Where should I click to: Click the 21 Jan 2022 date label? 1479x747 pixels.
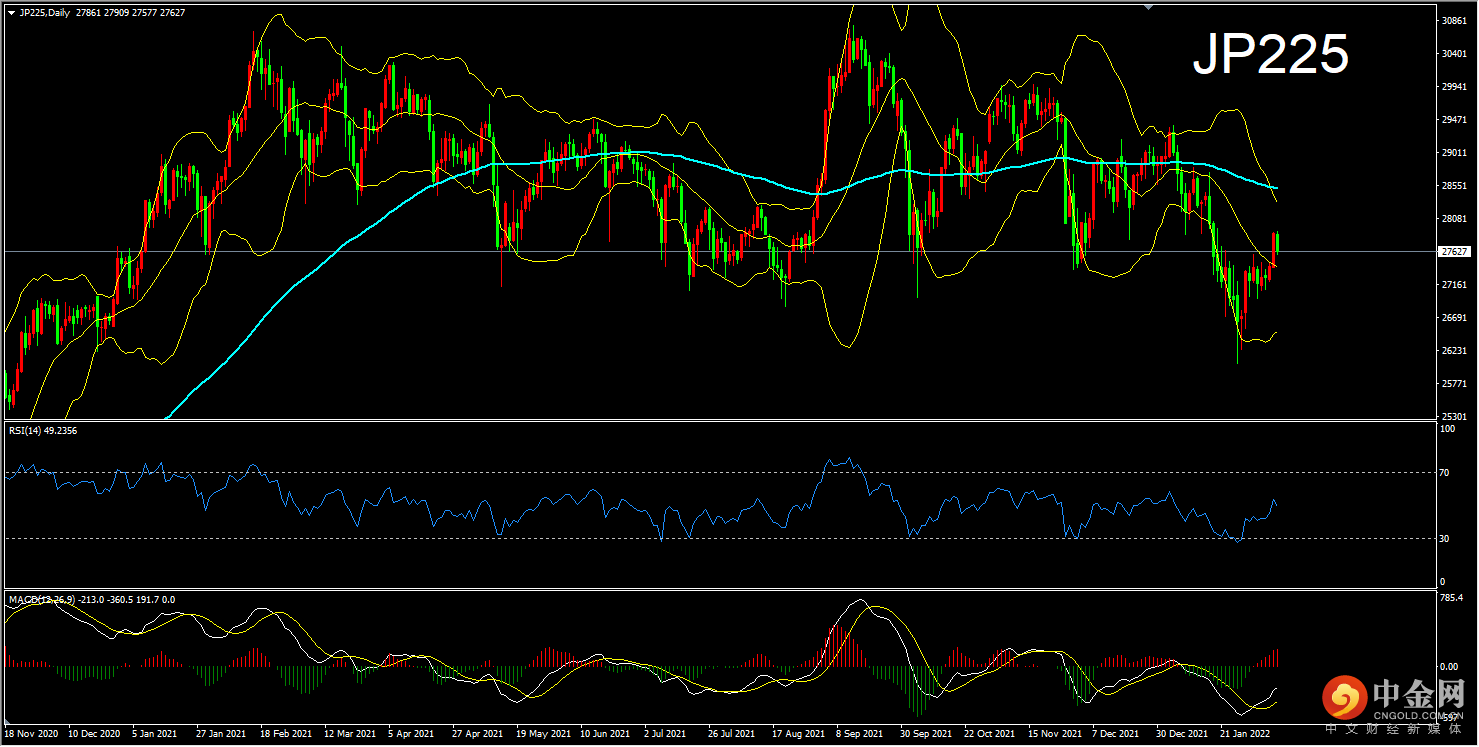coord(1244,733)
